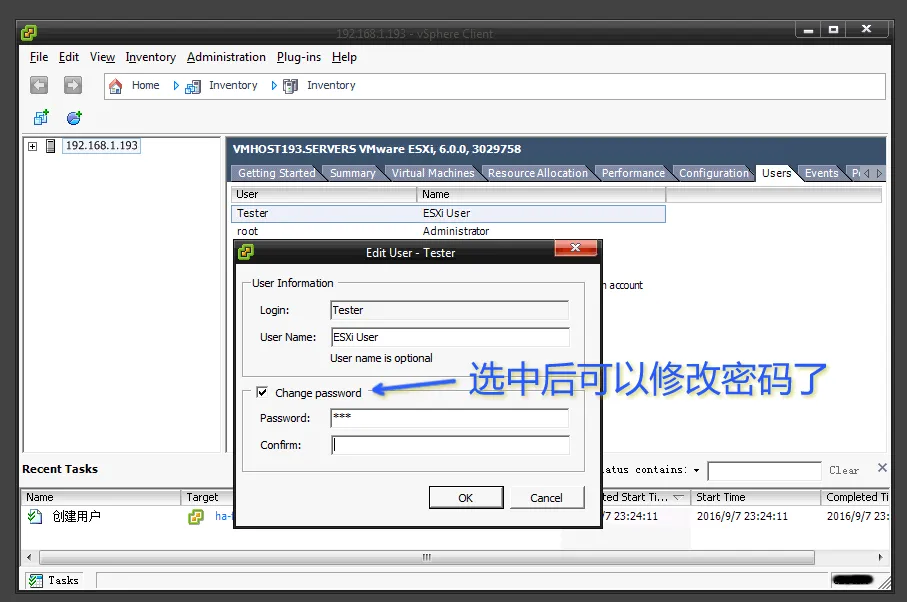The width and height of the screenshot is (907, 602).
Task: Click the globe toolbar icon with plus
Action: (x=74, y=118)
